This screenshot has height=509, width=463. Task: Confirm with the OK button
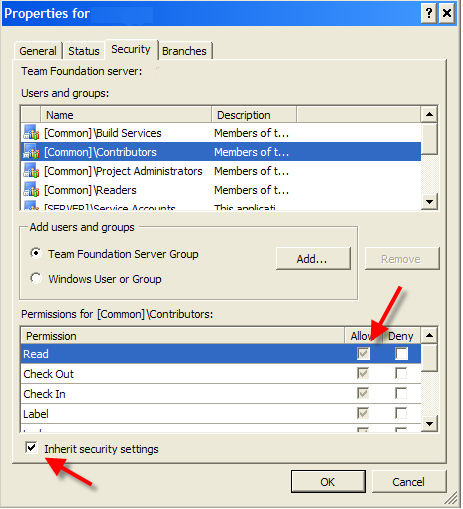tap(328, 481)
